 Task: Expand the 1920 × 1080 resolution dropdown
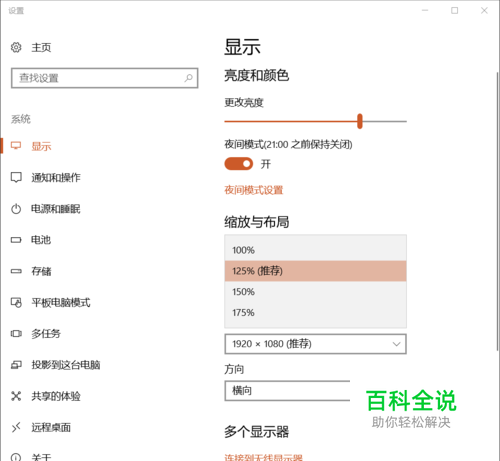[315, 344]
